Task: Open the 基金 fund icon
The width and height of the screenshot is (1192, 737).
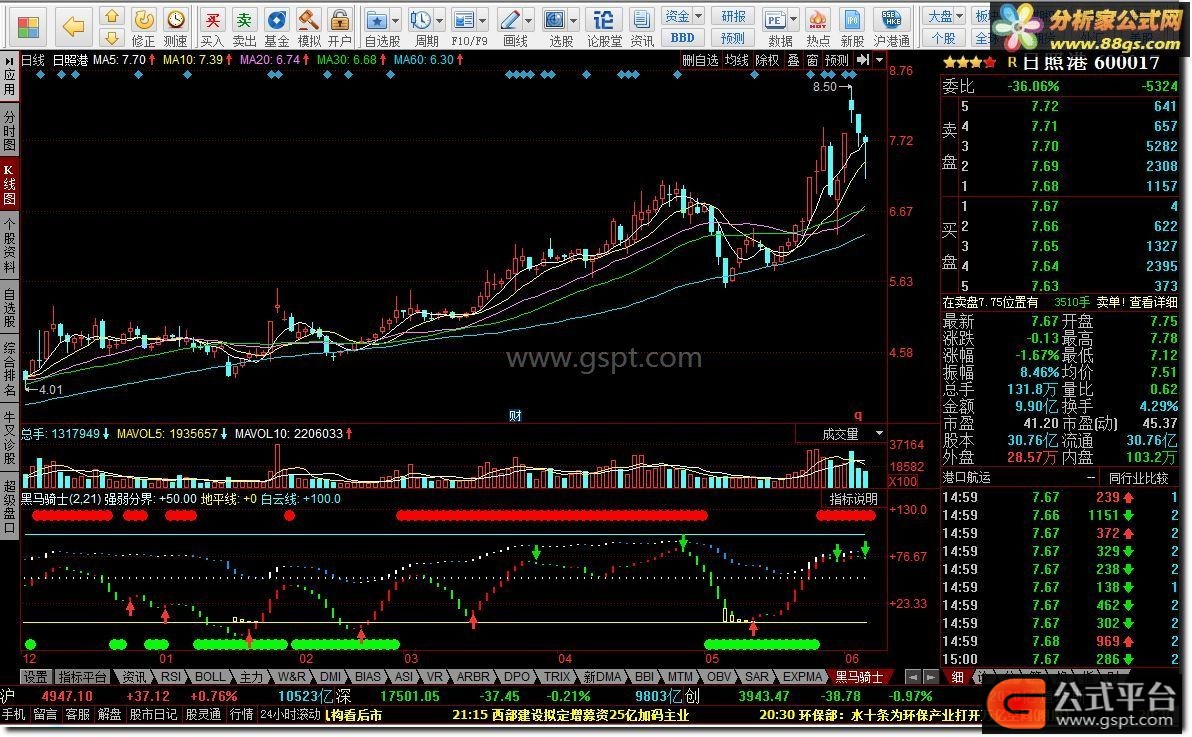Action: tap(276, 27)
